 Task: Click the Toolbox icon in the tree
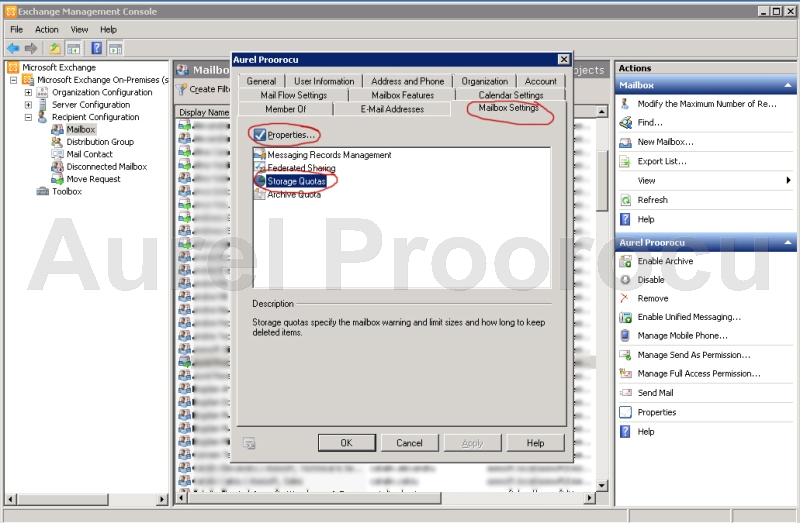pos(42,191)
